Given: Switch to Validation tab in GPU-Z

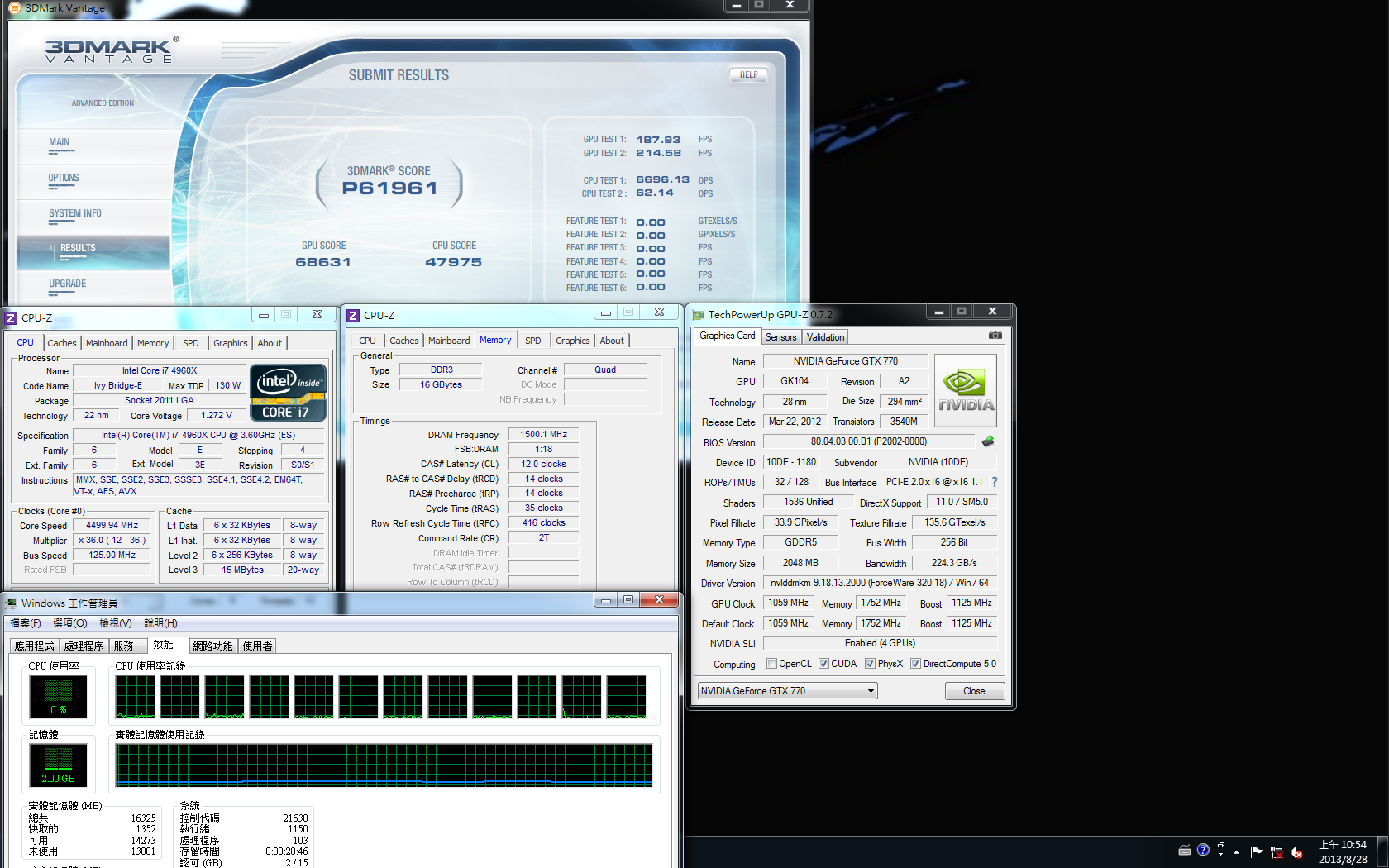Looking at the screenshot, I should coord(825,337).
